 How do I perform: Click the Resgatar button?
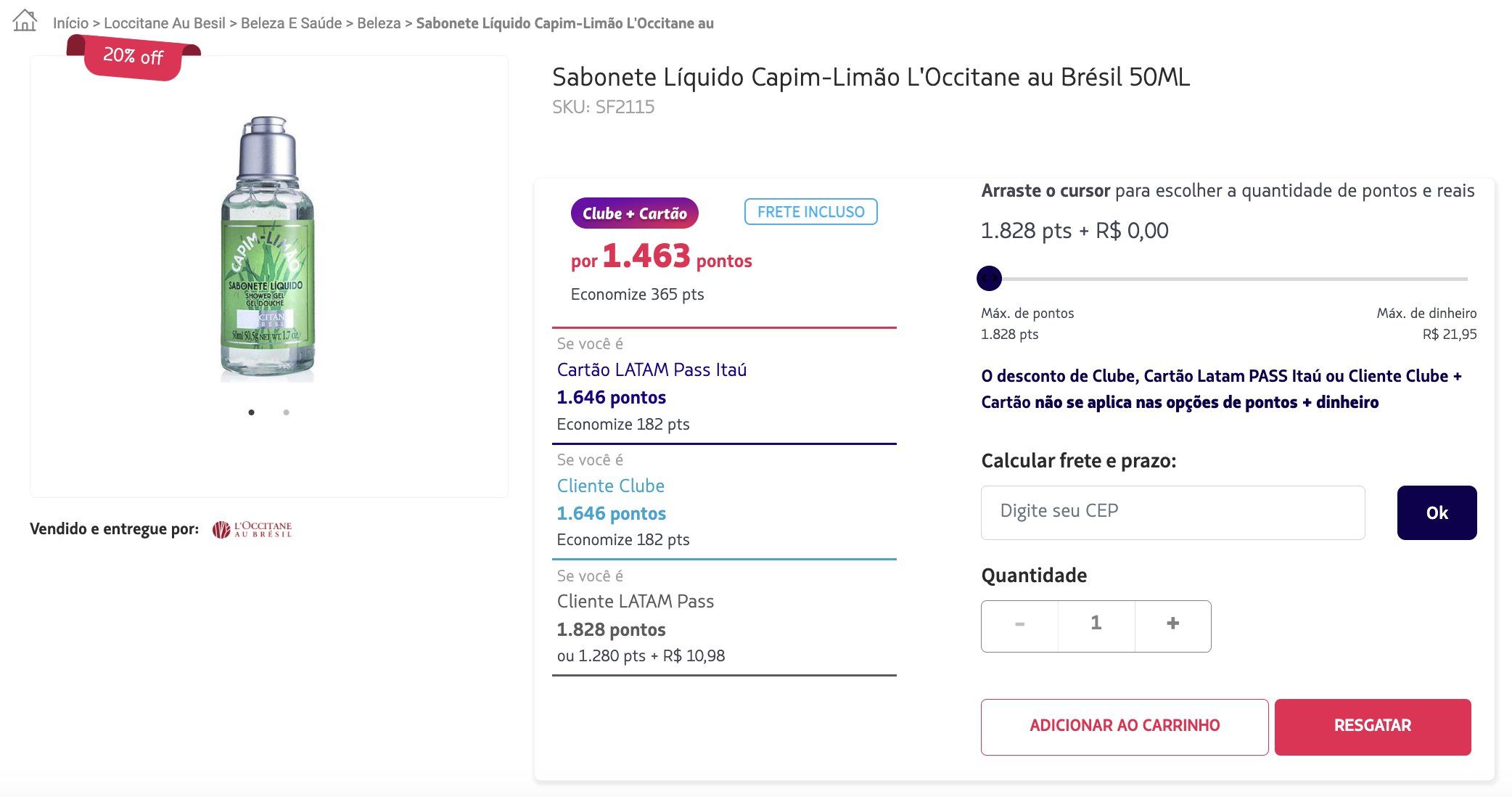pos(1373,727)
